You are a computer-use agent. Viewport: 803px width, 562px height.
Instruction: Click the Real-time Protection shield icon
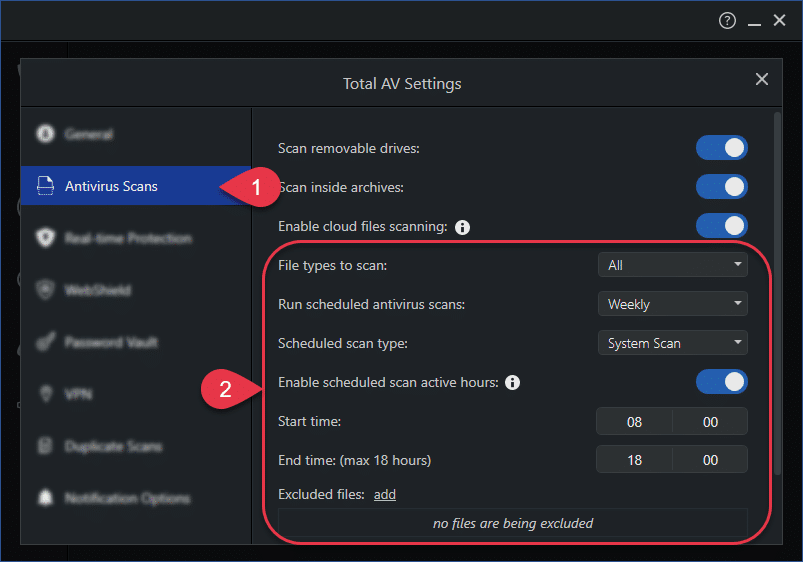click(x=46, y=238)
